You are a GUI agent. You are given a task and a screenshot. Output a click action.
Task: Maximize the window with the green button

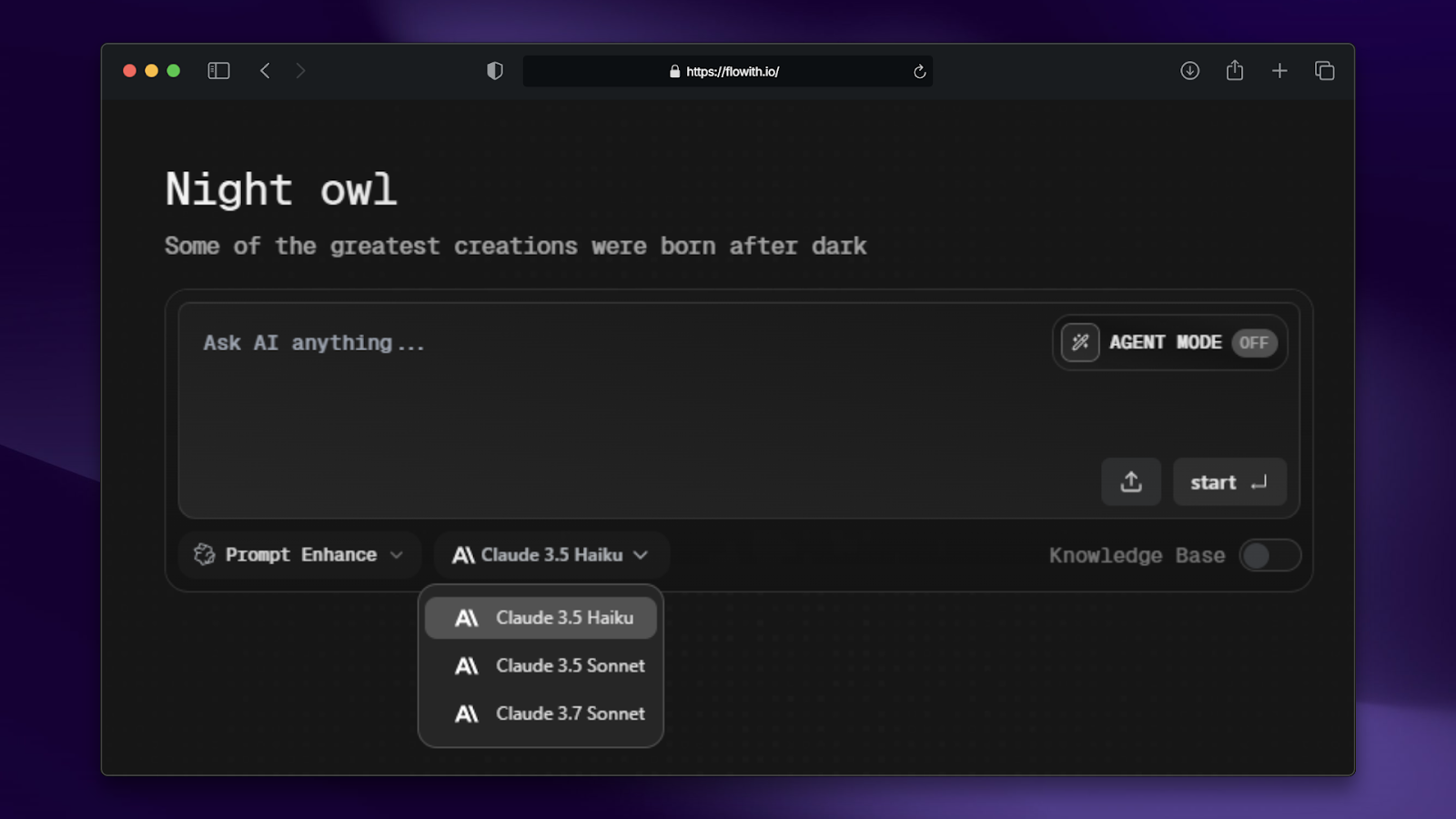[x=174, y=71]
